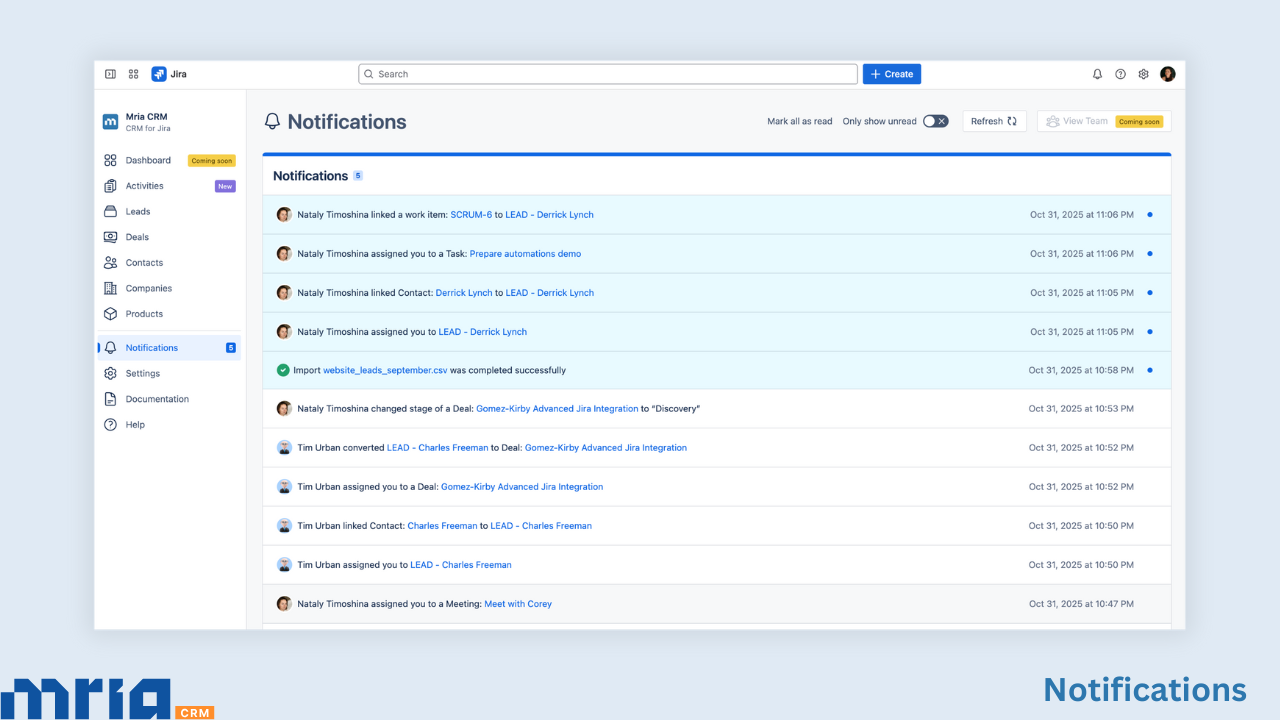
Task: Click the "Oct 31, 2025 at 10:53 PM" timestamp
Action: [x=1081, y=409]
